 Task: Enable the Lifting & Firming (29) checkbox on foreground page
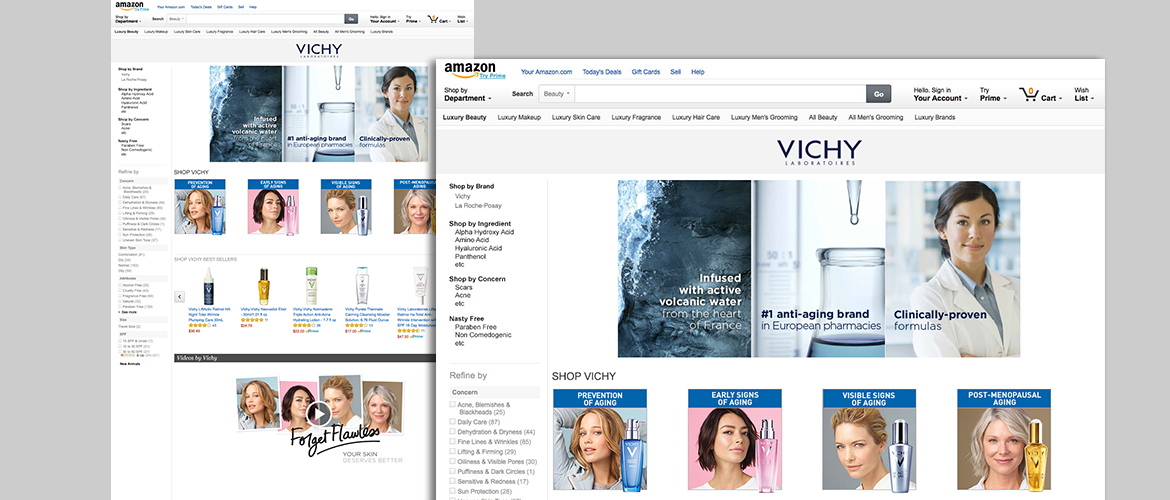(x=453, y=451)
